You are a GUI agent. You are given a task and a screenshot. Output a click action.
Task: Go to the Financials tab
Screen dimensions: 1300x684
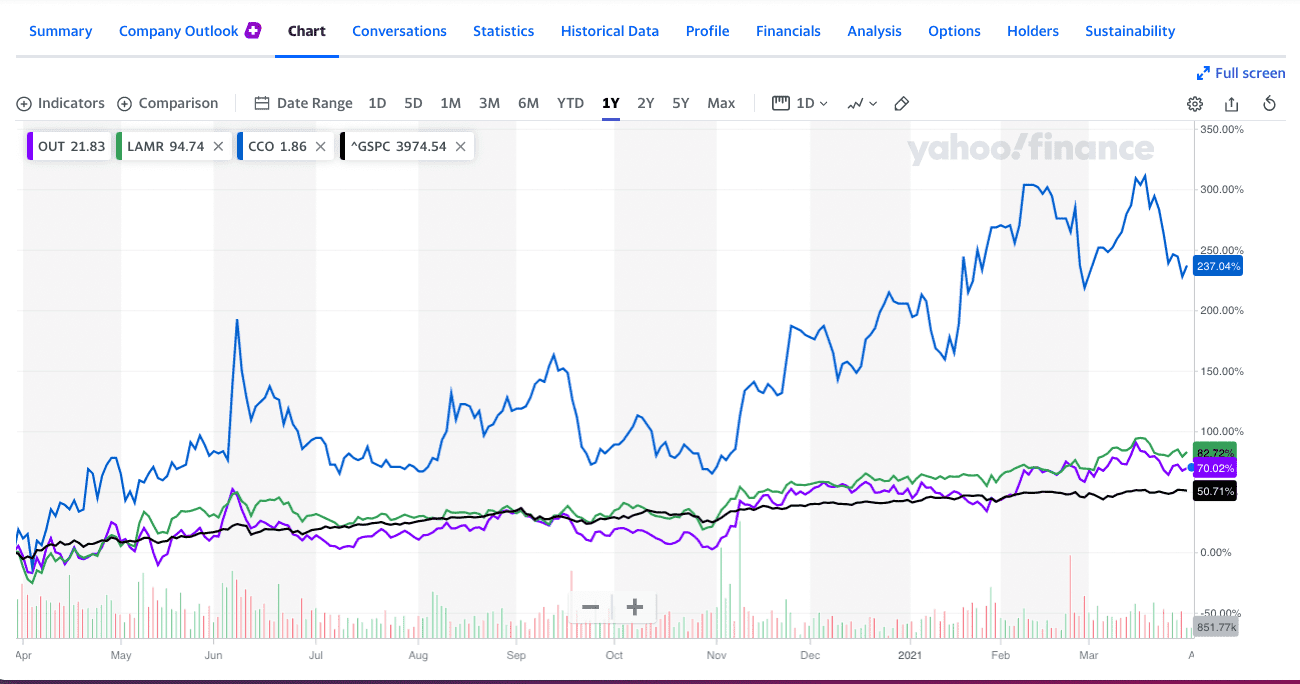pyautogui.click(x=788, y=31)
